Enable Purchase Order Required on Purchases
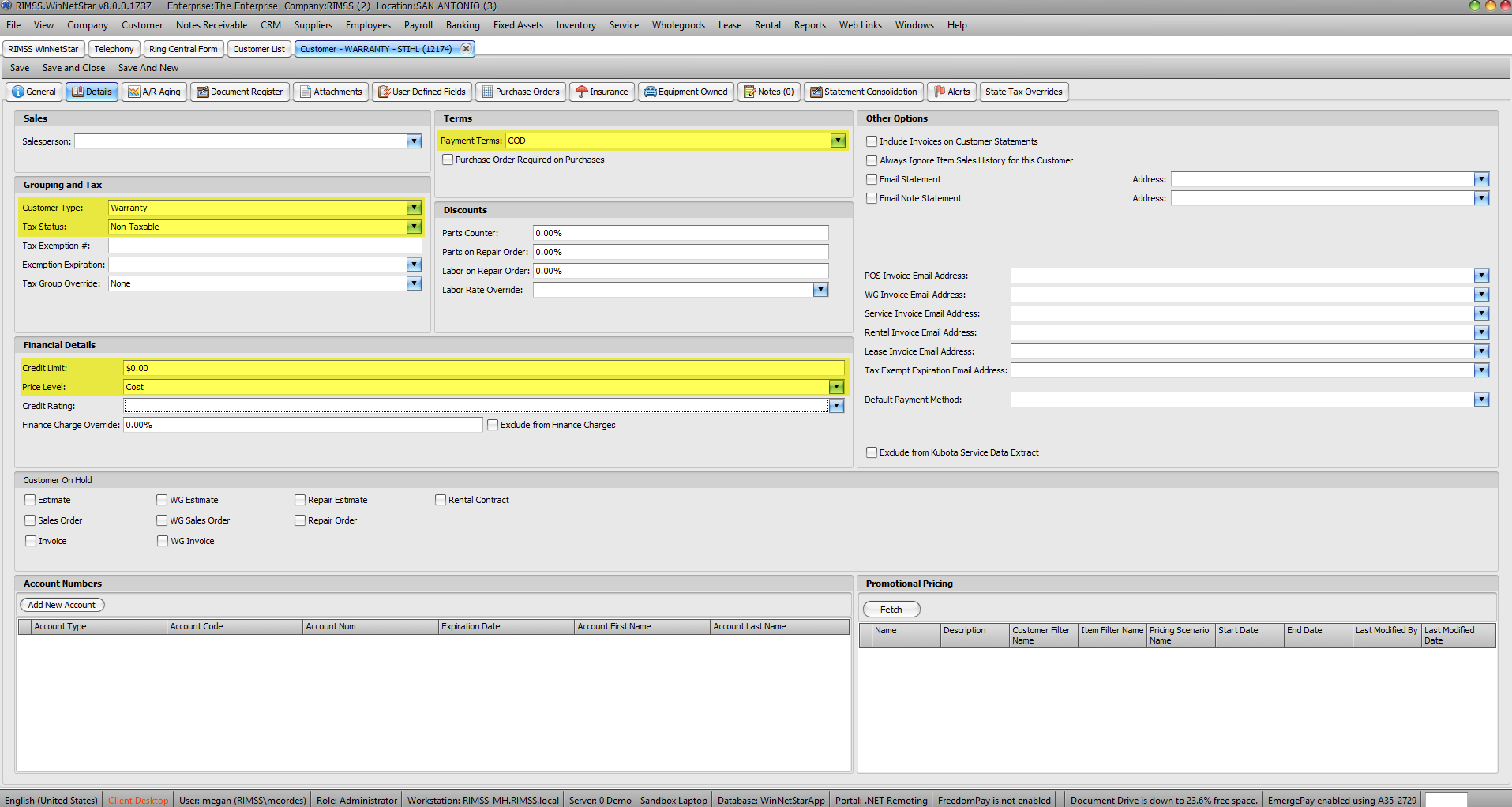 [448, 160]
